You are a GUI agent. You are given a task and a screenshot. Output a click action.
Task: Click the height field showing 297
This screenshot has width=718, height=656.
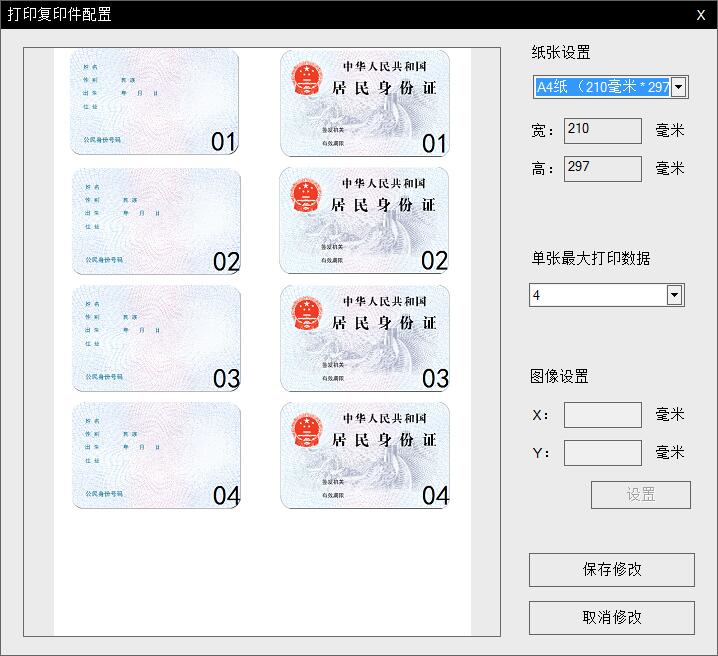(x=603, y=169)
